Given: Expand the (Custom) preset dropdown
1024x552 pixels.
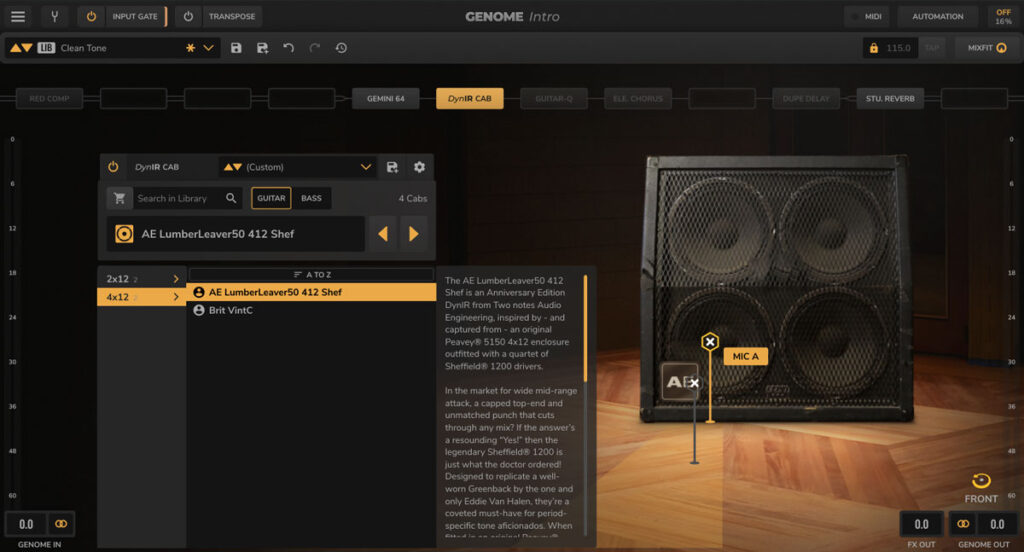Looking at the screenshot, I should click(x=366, y=167).
